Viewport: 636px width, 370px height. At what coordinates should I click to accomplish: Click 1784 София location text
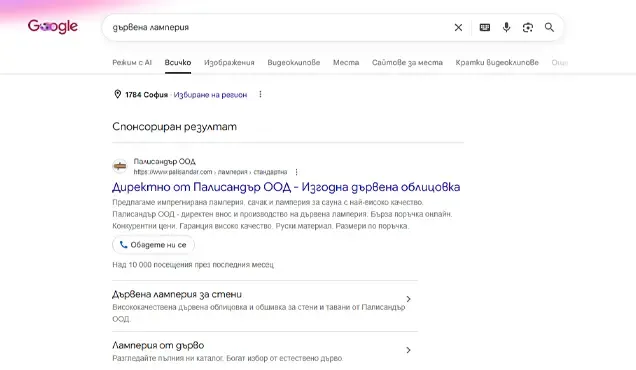pos(146,95)
